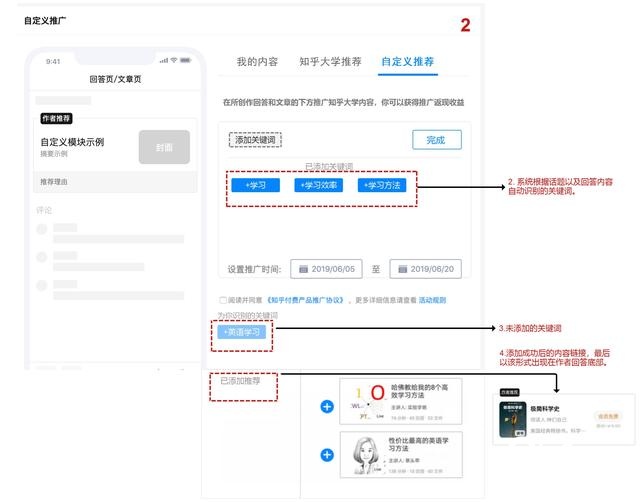Screen dimensions: 640x502
Task: Add the unselected +英语学习 keyword
Action: pyautogui.click(x=243, y=332)
